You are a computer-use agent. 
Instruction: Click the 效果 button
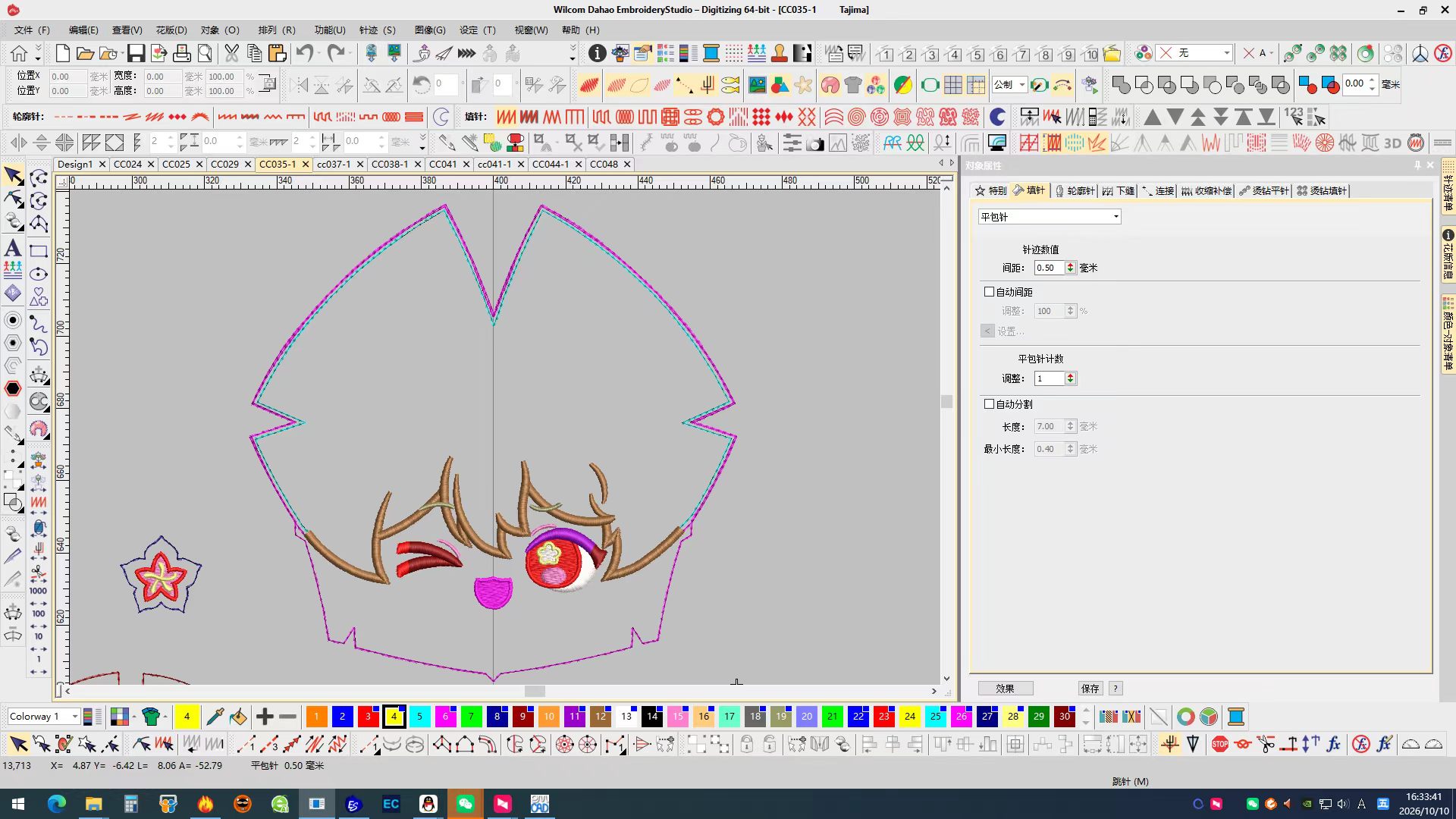[1005, 689]
